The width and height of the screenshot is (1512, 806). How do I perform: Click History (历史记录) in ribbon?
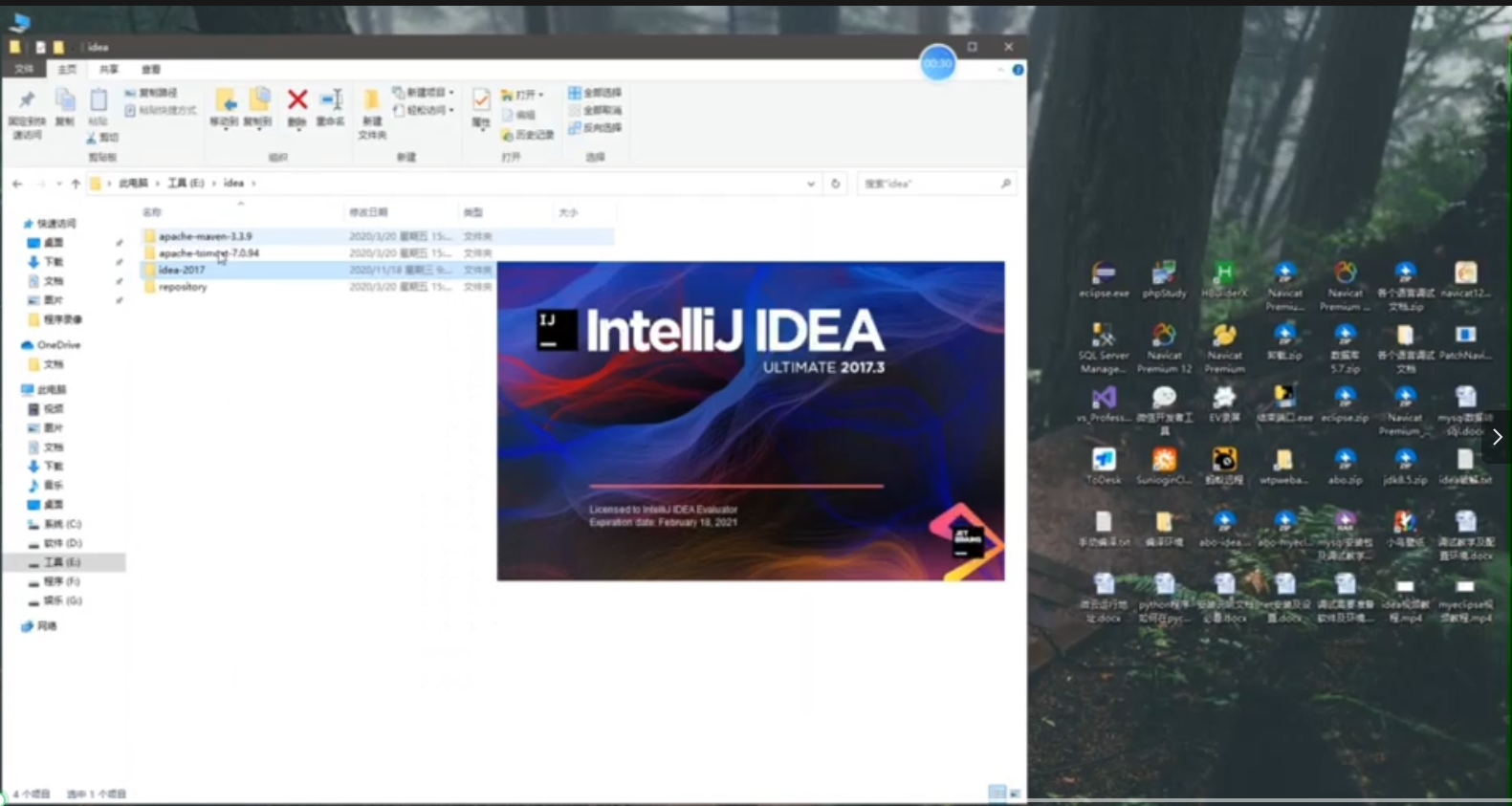point(528,135)
